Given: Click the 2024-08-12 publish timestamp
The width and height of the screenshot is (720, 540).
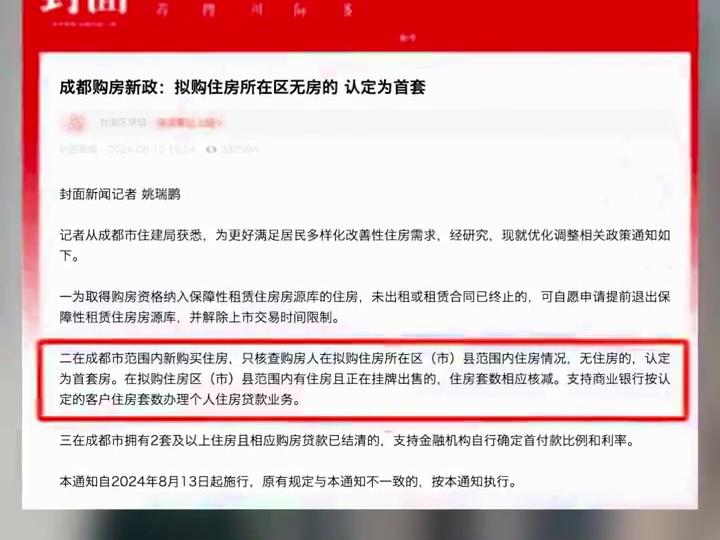Looking at the screenshot, I should point(152,149).
